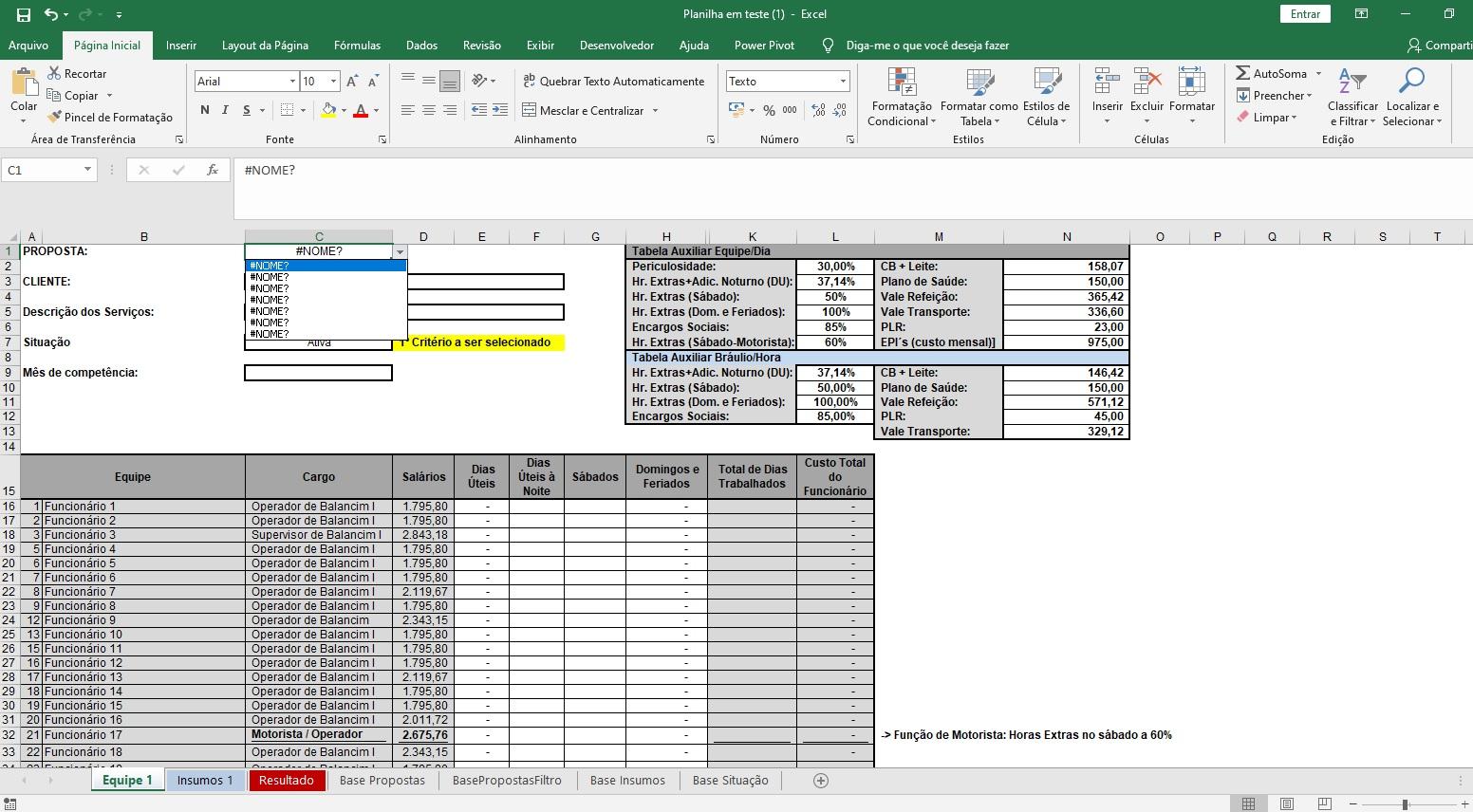
Task: Undo the last action
Action: [51, 14]
